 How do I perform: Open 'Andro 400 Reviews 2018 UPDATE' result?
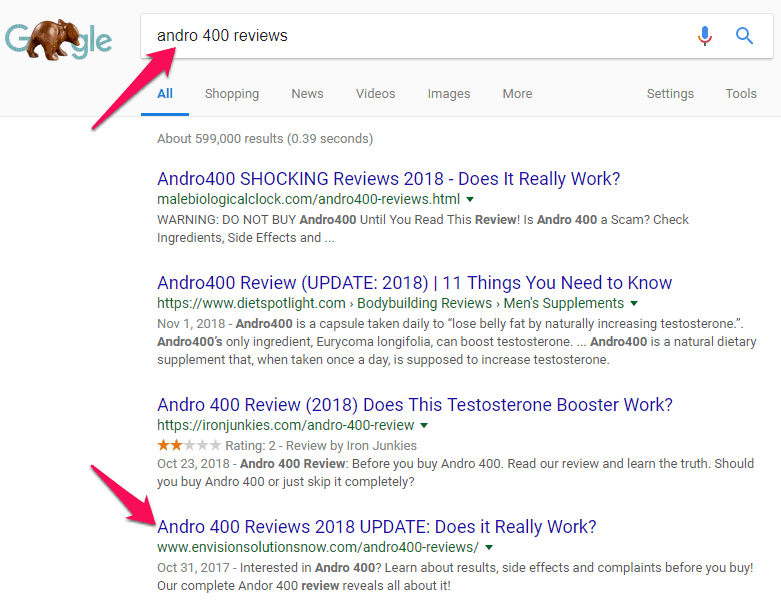pos(377,527)
